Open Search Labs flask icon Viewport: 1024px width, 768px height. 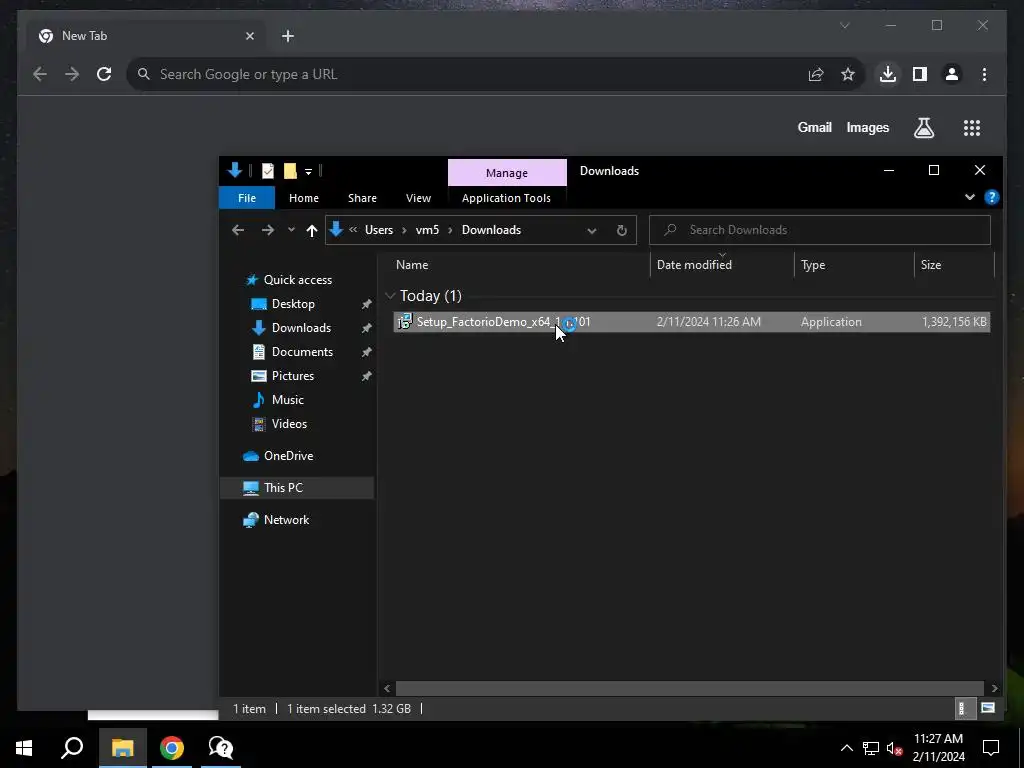click(x=923, y=128)
